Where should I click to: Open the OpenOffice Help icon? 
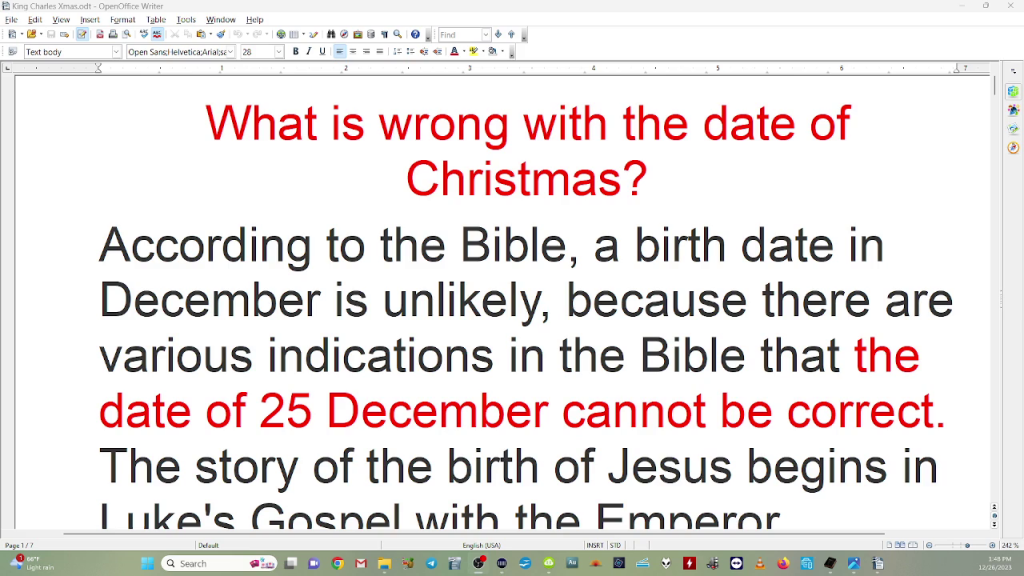click(415, 34)
